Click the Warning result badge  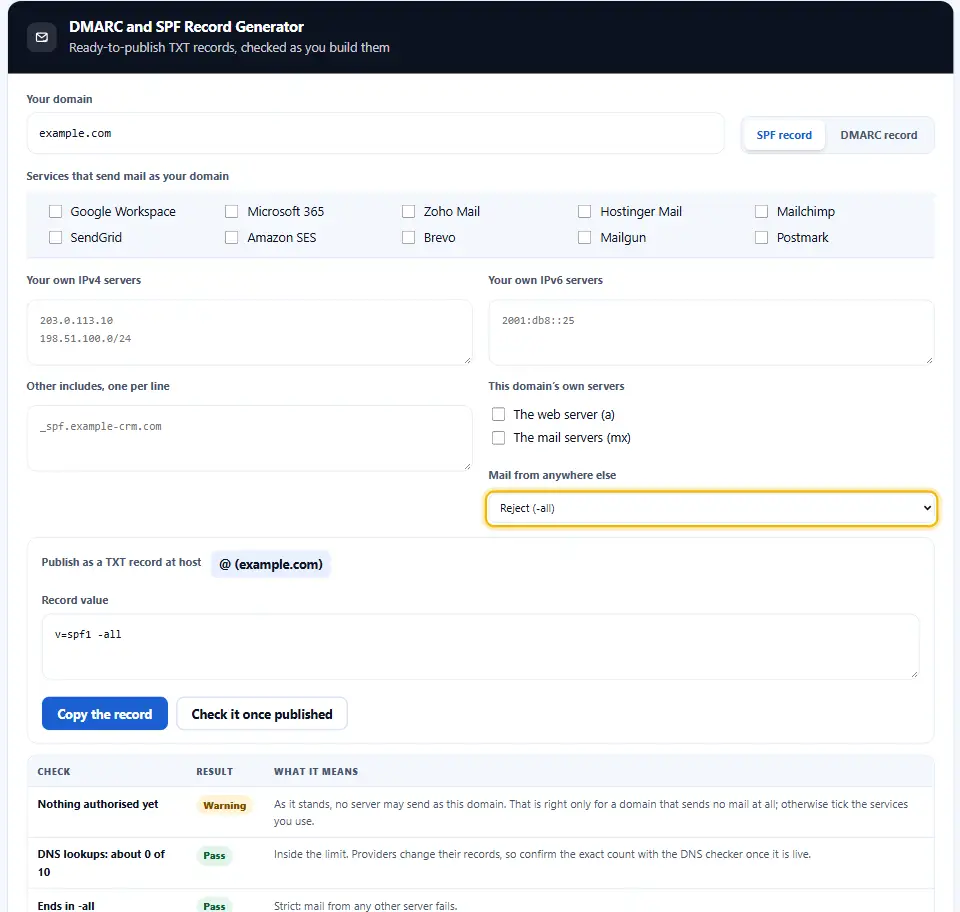[225, 805]
